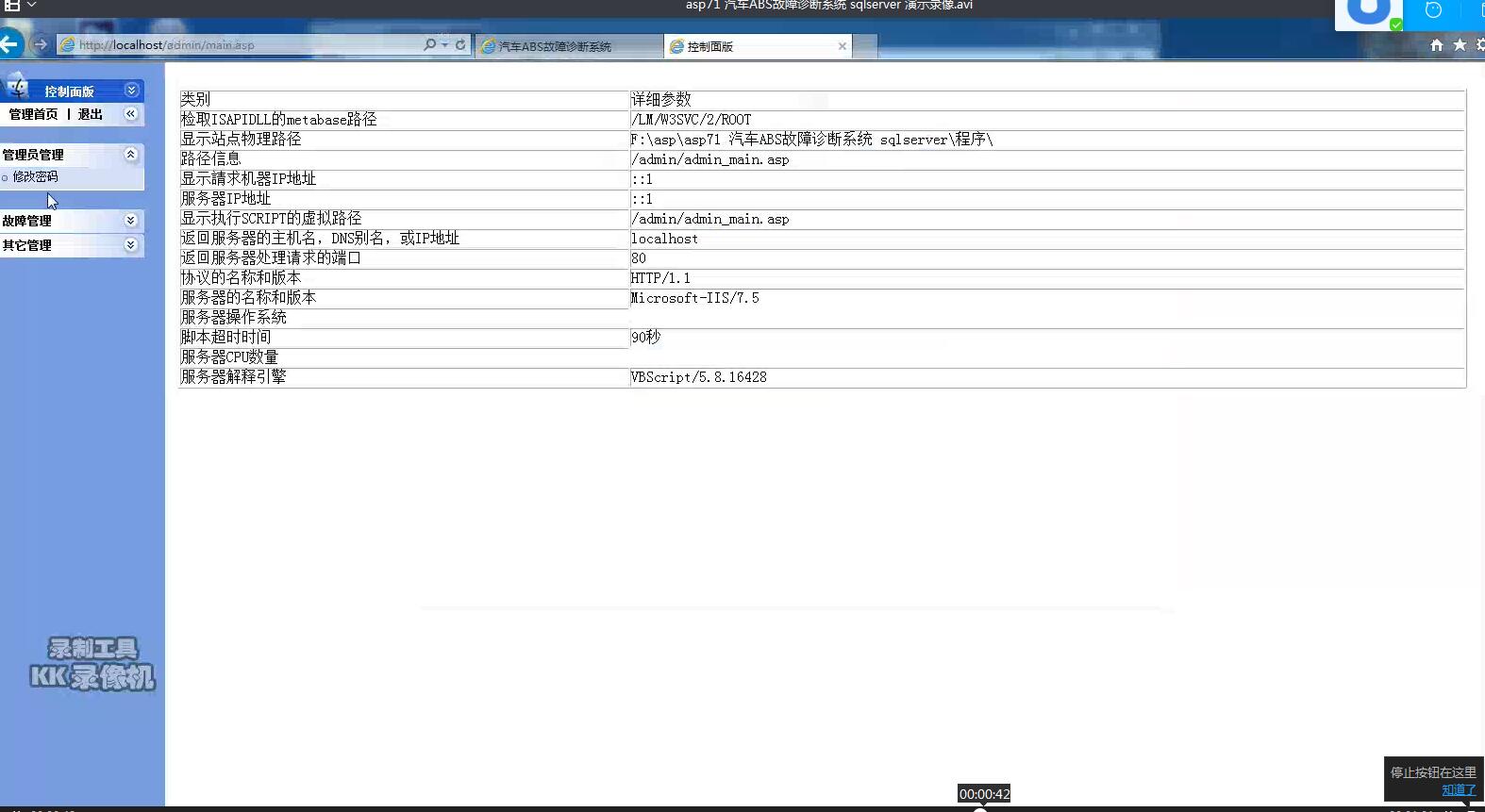Open the new blank tab button
Image resolution: width=1485 pixels, height=812 pixels.
865,46
